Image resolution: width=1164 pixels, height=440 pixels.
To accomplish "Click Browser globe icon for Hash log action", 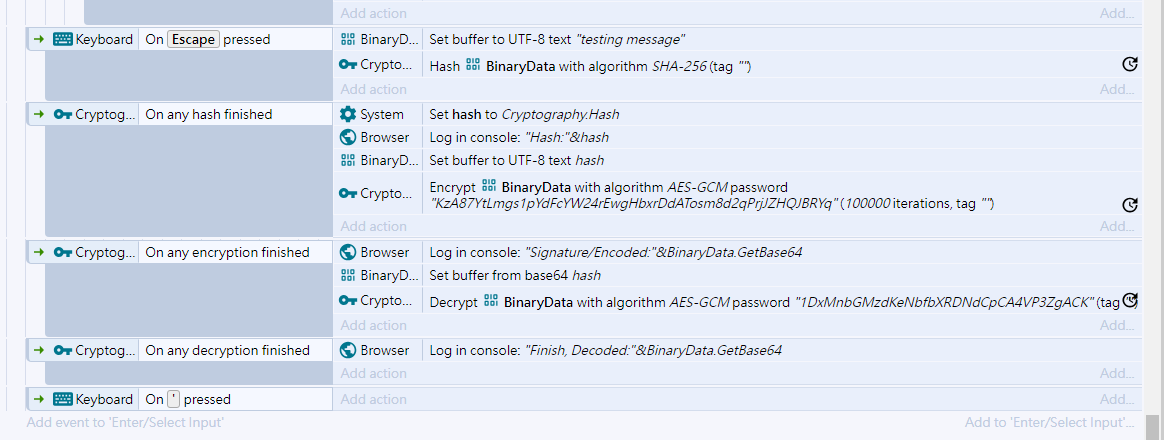I will click(x=347, y=137).
